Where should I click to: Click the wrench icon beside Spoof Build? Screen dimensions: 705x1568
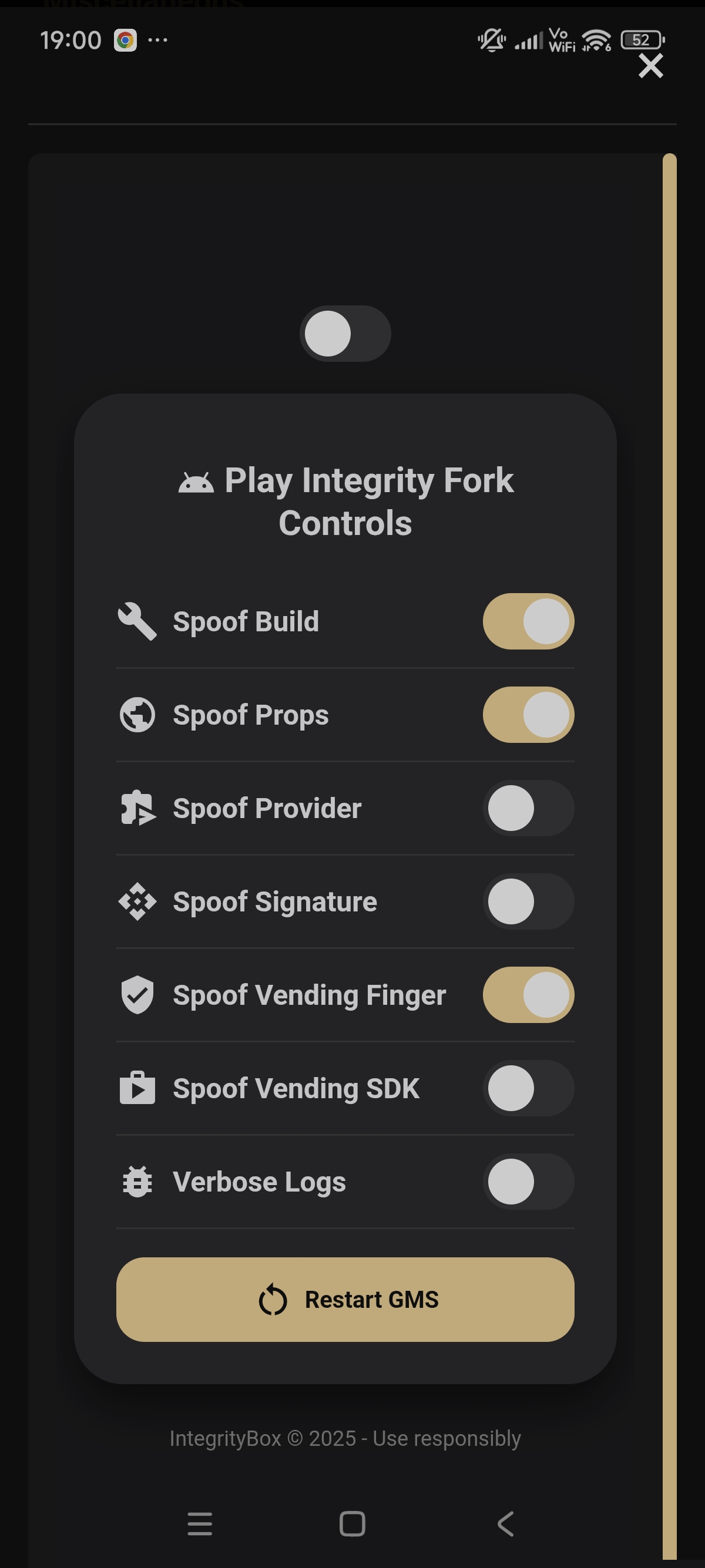click(x=137, y=621)
